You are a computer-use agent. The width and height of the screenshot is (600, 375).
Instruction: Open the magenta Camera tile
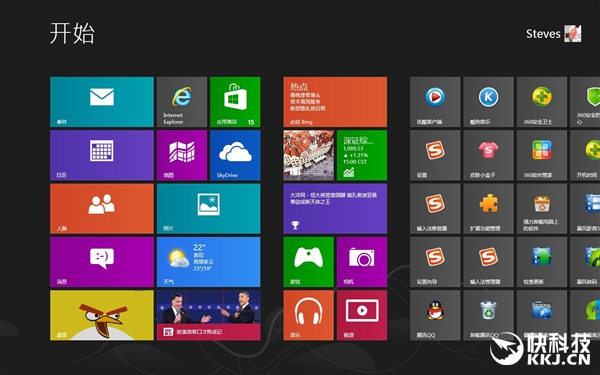click(362, 262)
